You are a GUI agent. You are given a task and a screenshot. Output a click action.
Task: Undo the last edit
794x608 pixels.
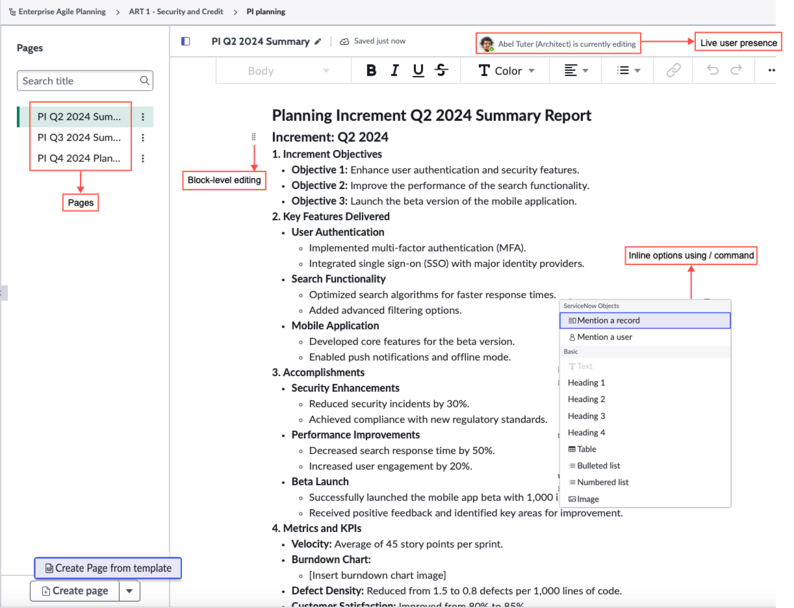[712, 70]
